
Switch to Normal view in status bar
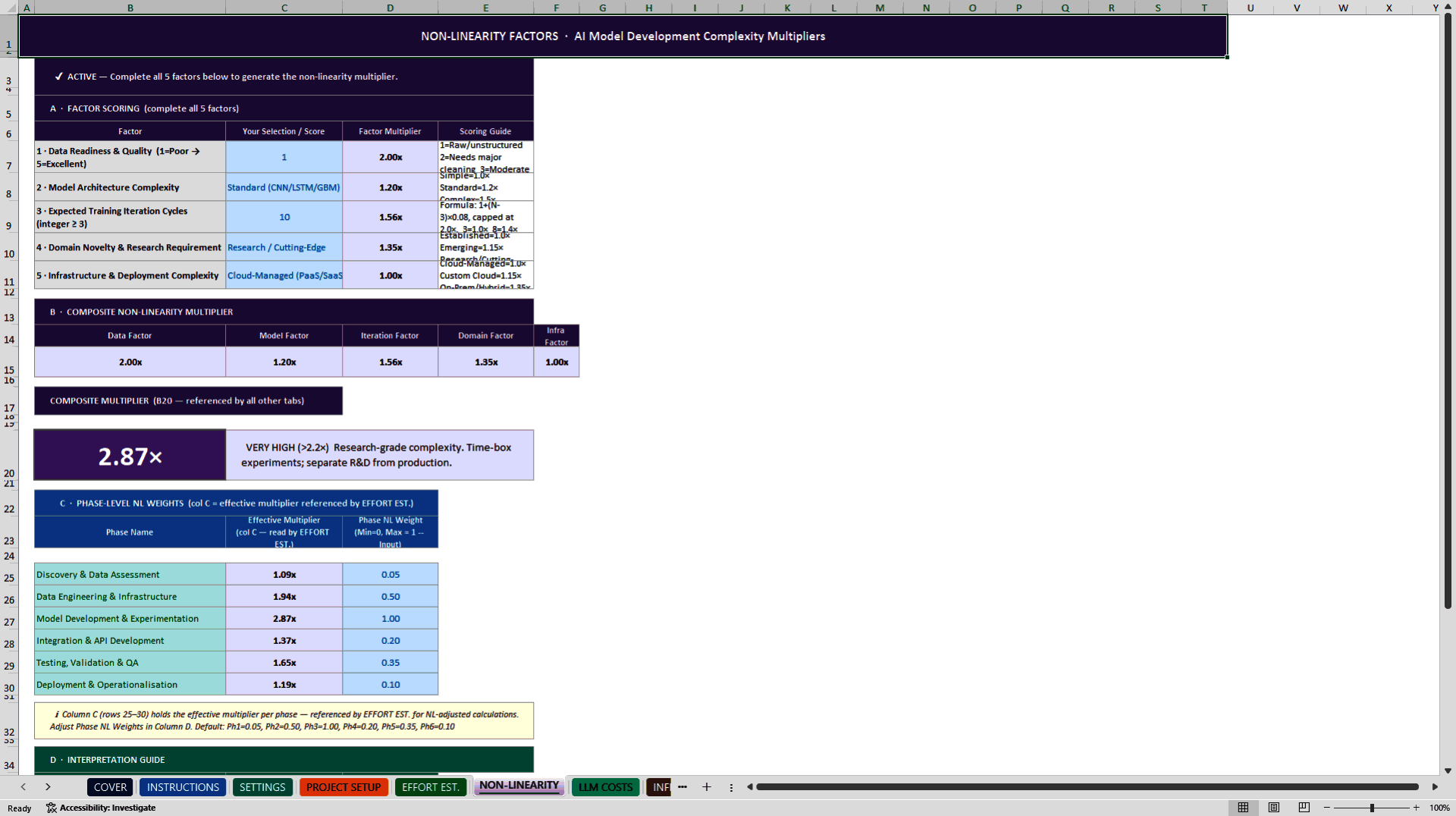pyautogui.click(x=1243, y=808)
